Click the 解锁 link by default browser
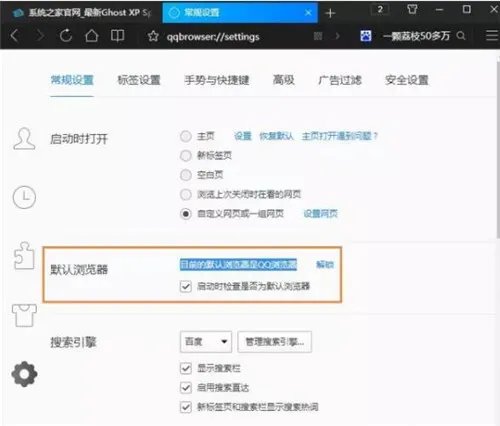The image size is (500, 426). coord(325,265)
